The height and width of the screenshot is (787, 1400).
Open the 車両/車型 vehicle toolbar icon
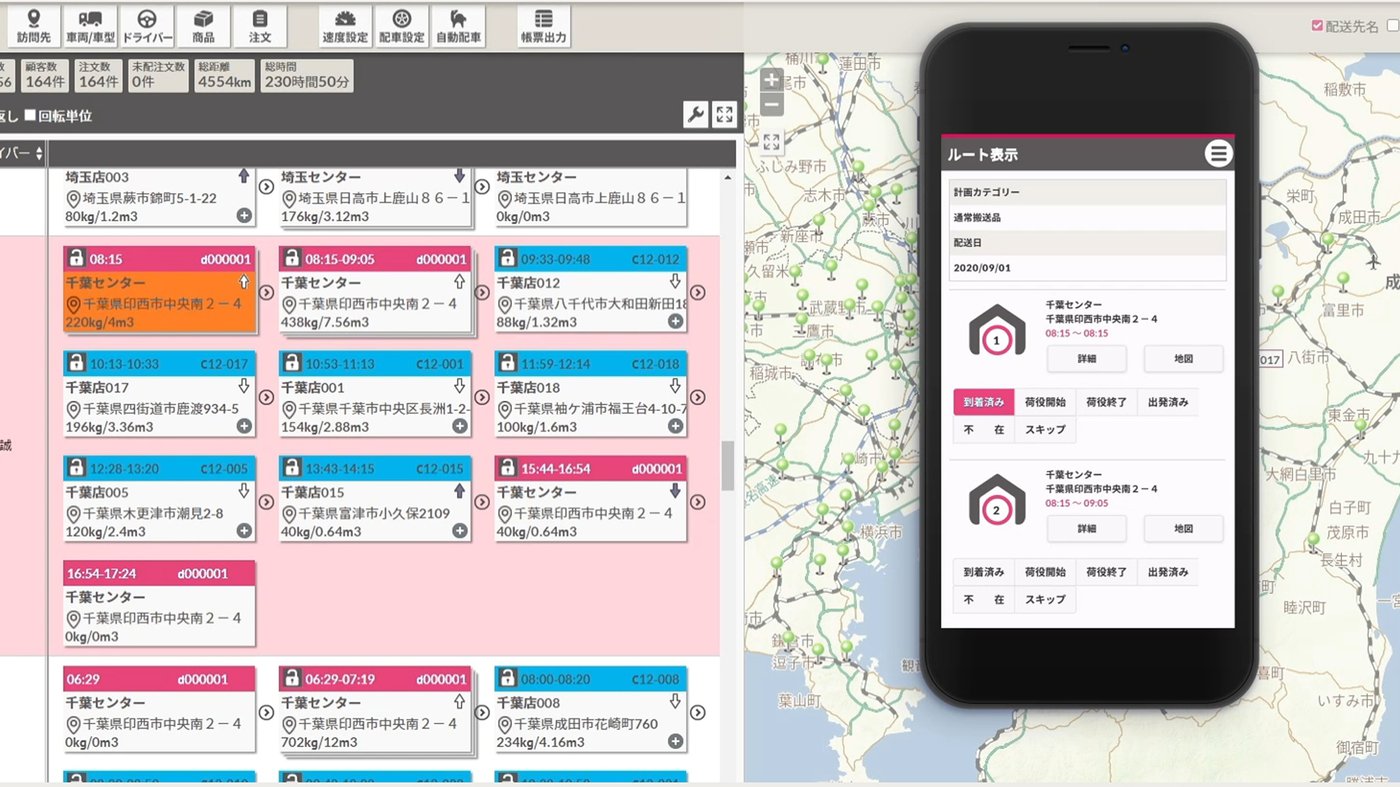pos(90,26)
